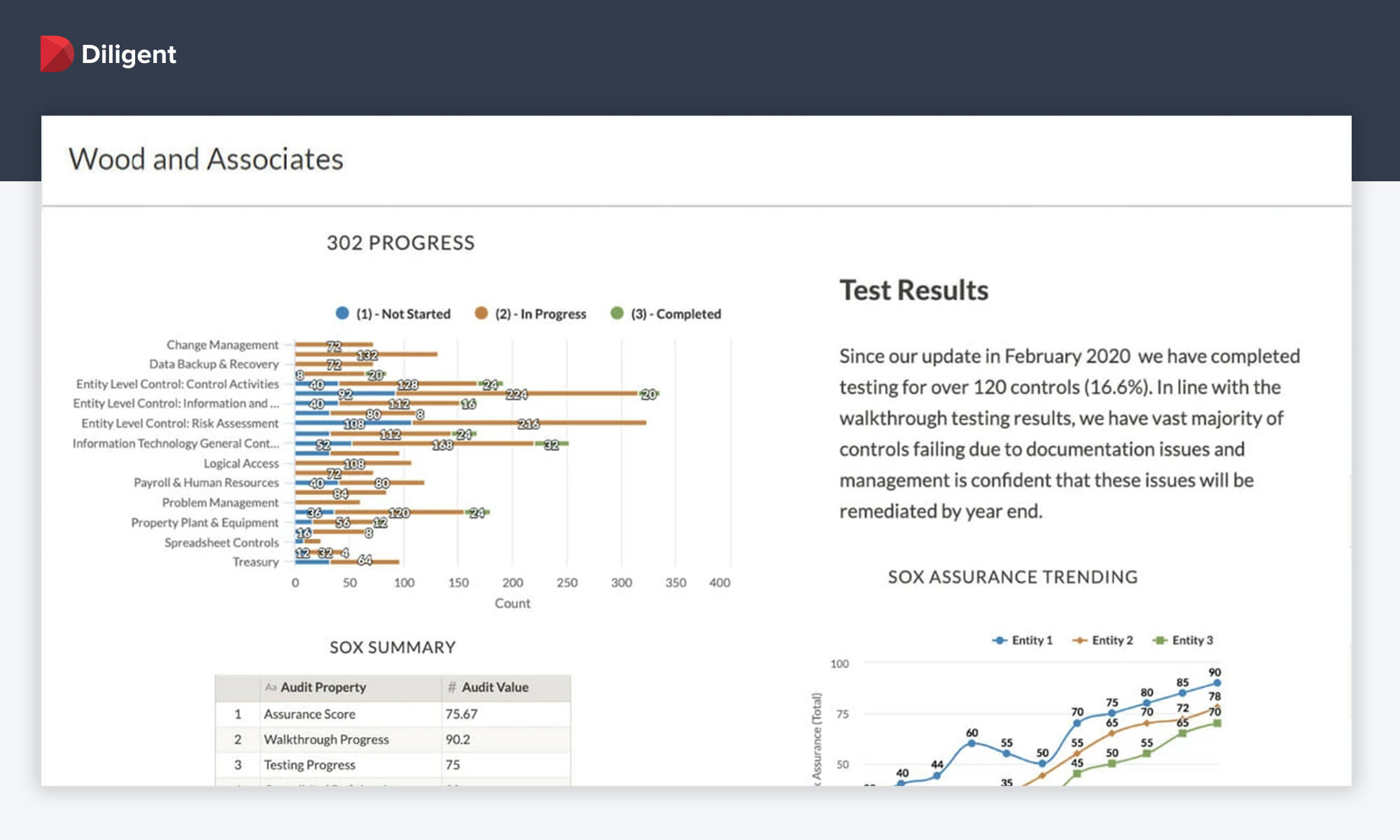
Task: Click the Entity 1 data point labeled 90
Action: click(1217, 682)
